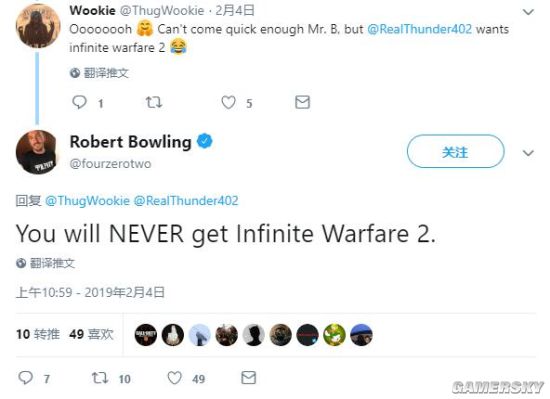The width and height of the screenshot is (550, 399).
Task: Retweet Robert Bowling's tweet
Action: click(x=100, y=378)
